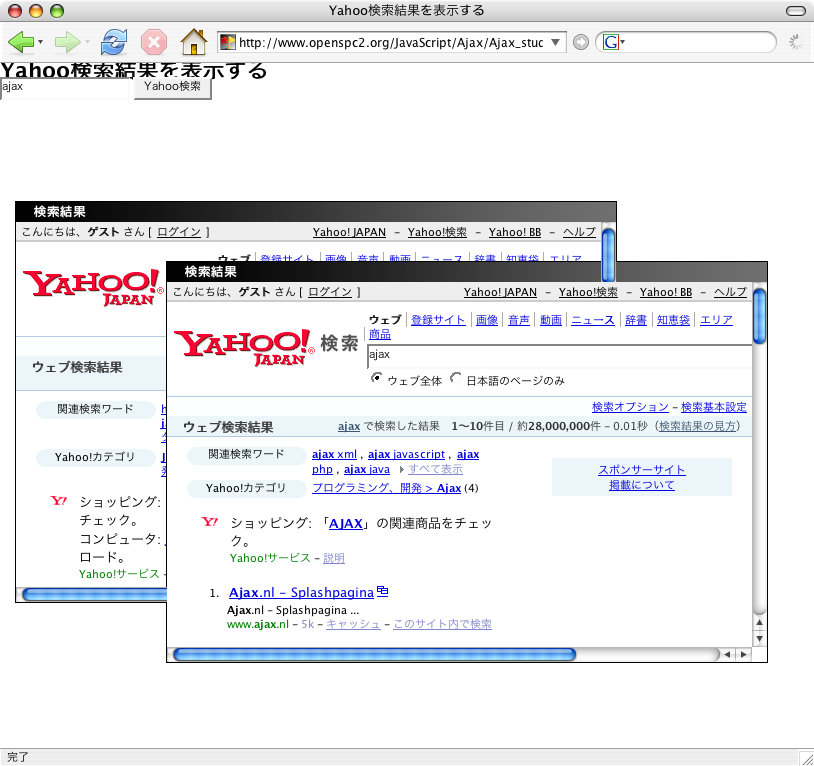Click the AJAX shopping link
The height and width of the screenshot is (766, 814).
click(346, 524)
